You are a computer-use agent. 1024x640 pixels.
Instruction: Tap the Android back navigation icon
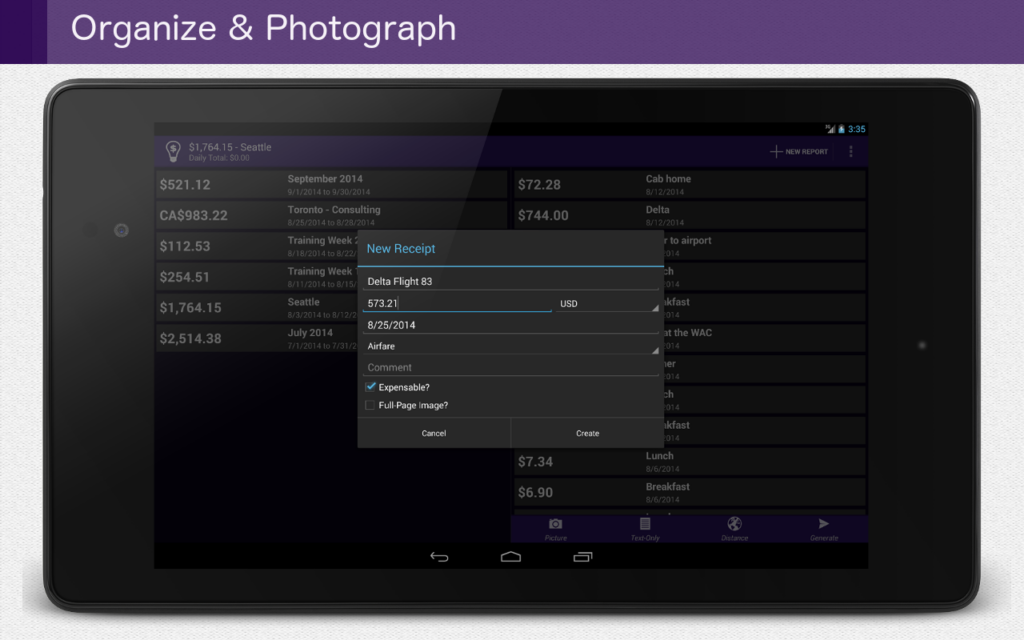(439, 557)
